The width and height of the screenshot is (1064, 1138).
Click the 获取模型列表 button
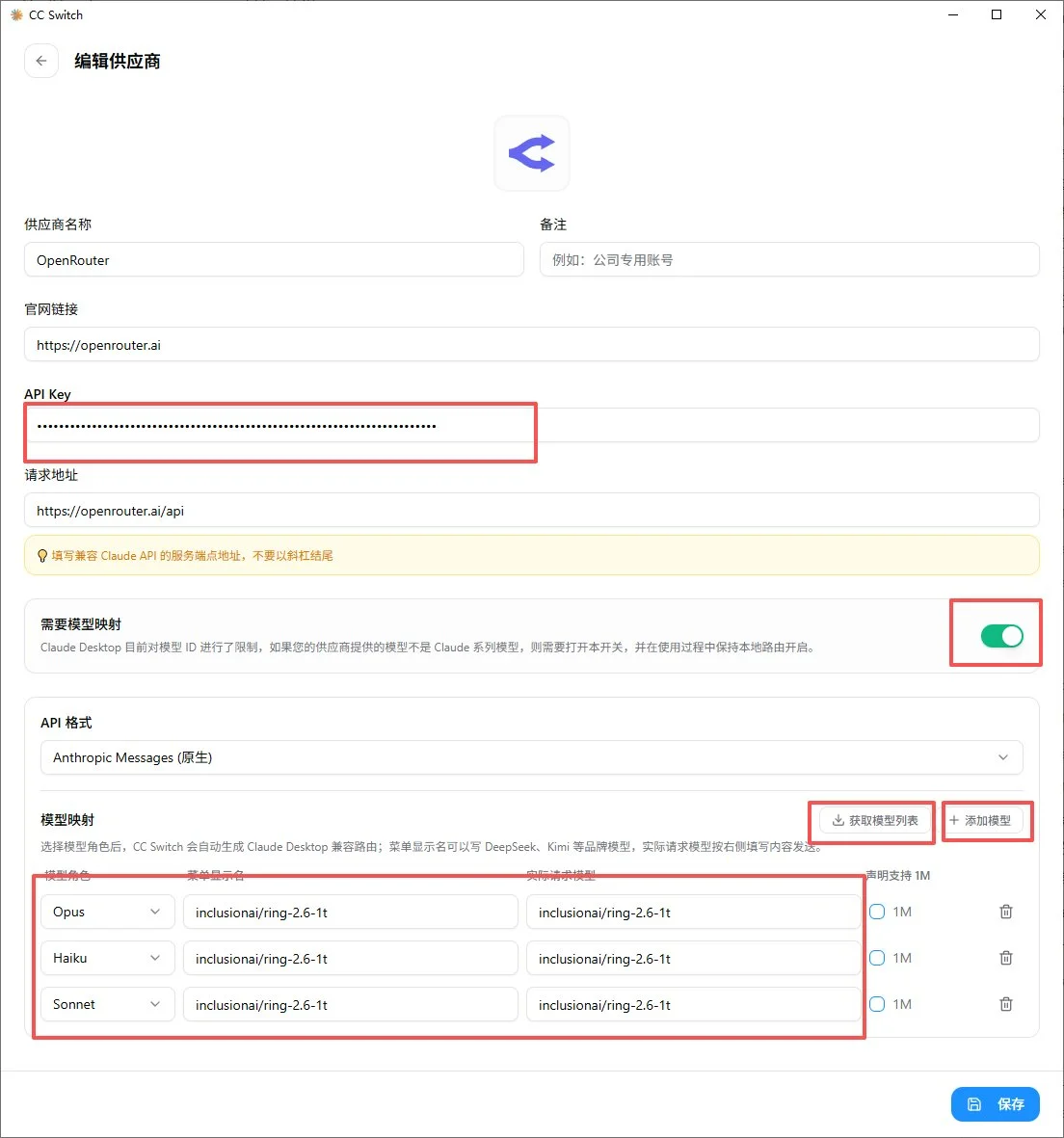coord(874,821)
